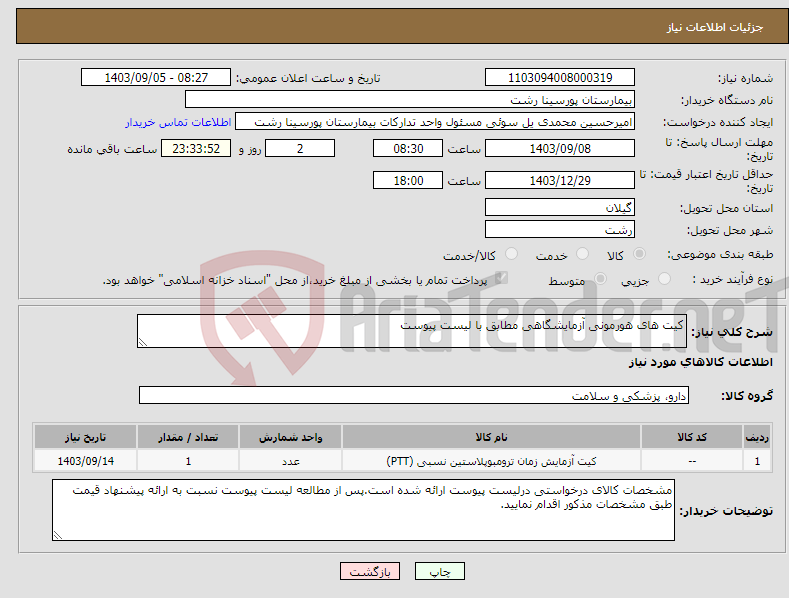789x598 pixels.
Task: Click the تاریخ نیاز column header
Action: tap(85, 437)
